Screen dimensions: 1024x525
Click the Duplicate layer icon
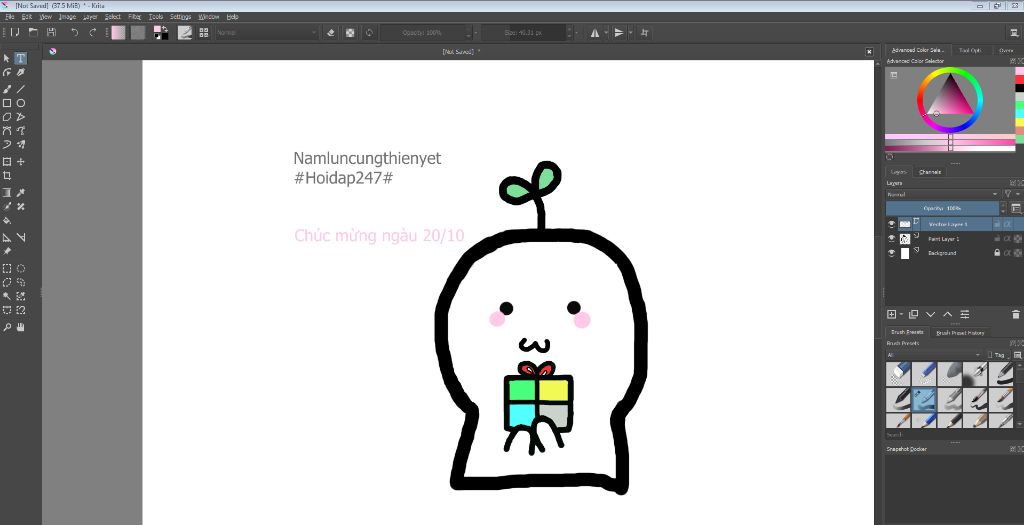tap(914, 315)
